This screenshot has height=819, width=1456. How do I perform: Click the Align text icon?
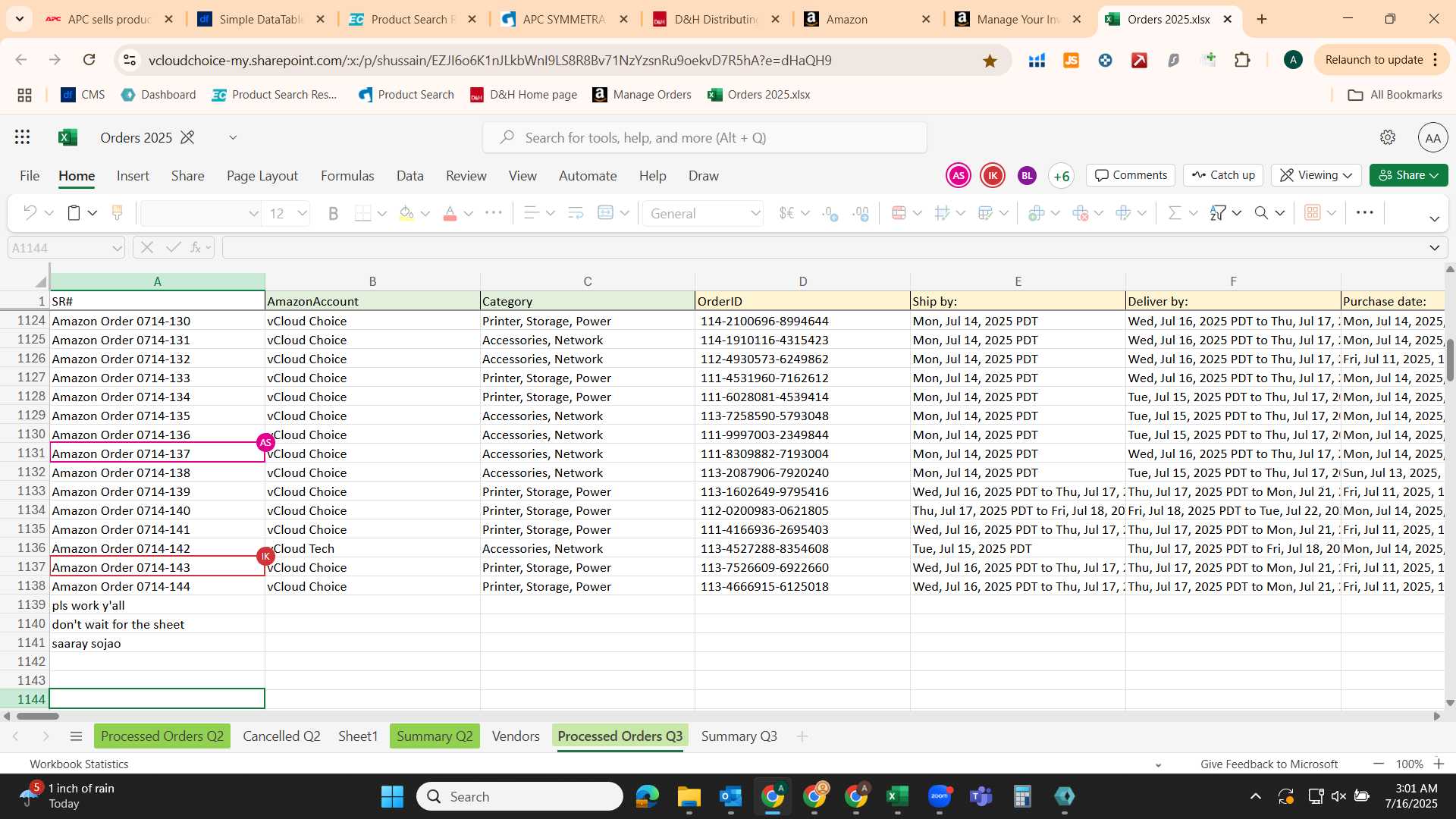pyautogui.click(x=532, y=213)
